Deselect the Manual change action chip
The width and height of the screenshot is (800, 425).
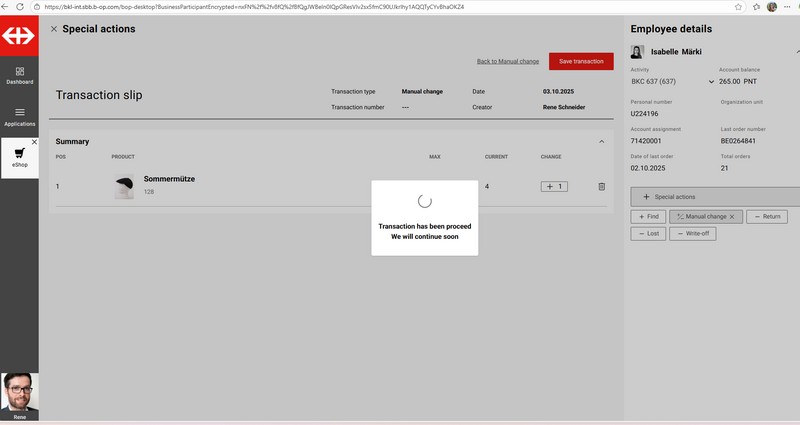(x=731, y=216)
